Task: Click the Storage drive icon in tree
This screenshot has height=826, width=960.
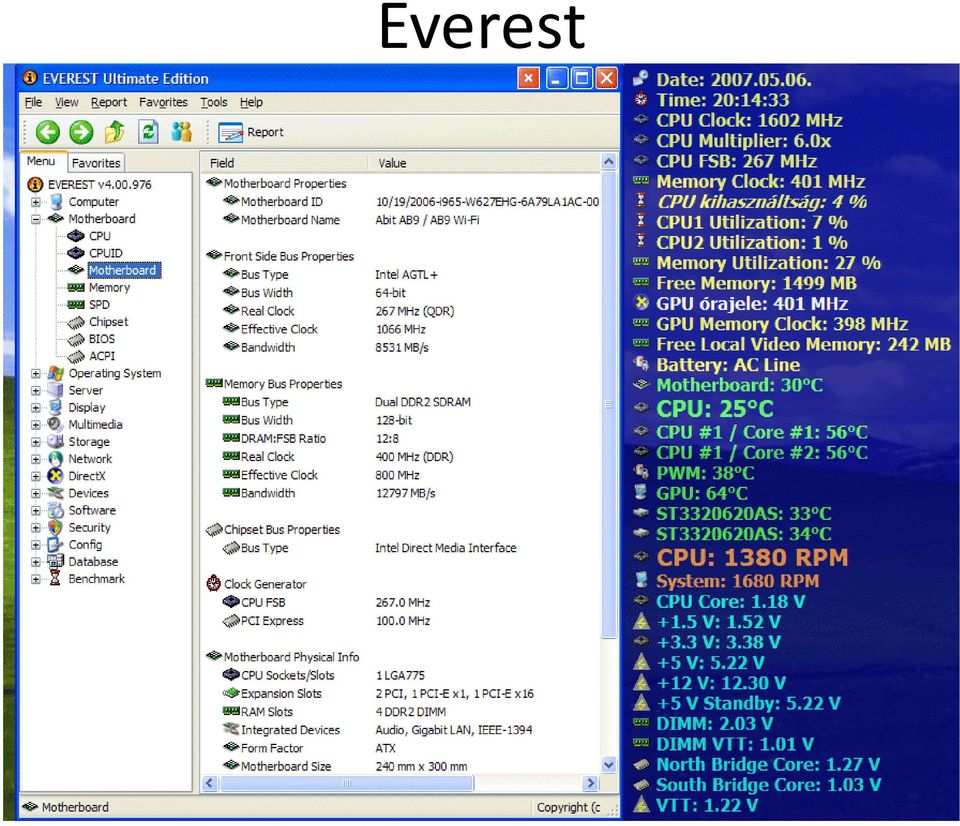Action: 56,441
